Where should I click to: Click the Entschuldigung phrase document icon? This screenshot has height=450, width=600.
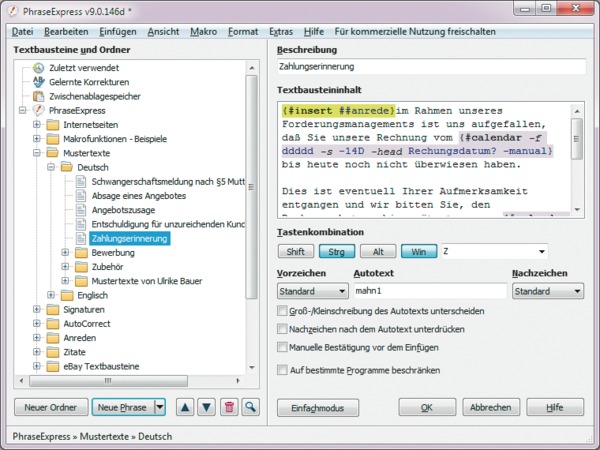click(81, 224)
